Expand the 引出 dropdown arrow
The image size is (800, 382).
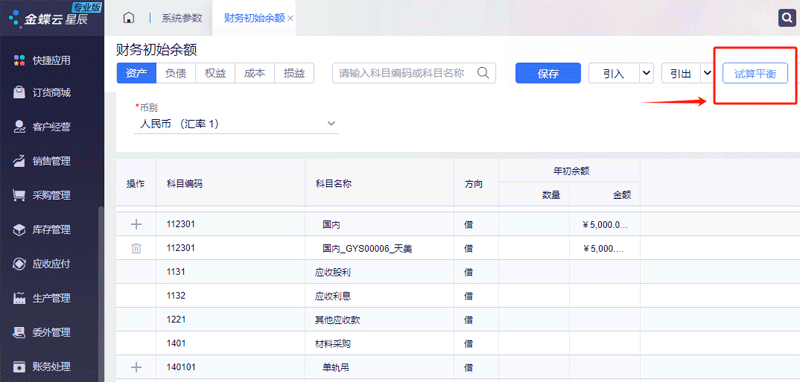click(x=707, y=73)
